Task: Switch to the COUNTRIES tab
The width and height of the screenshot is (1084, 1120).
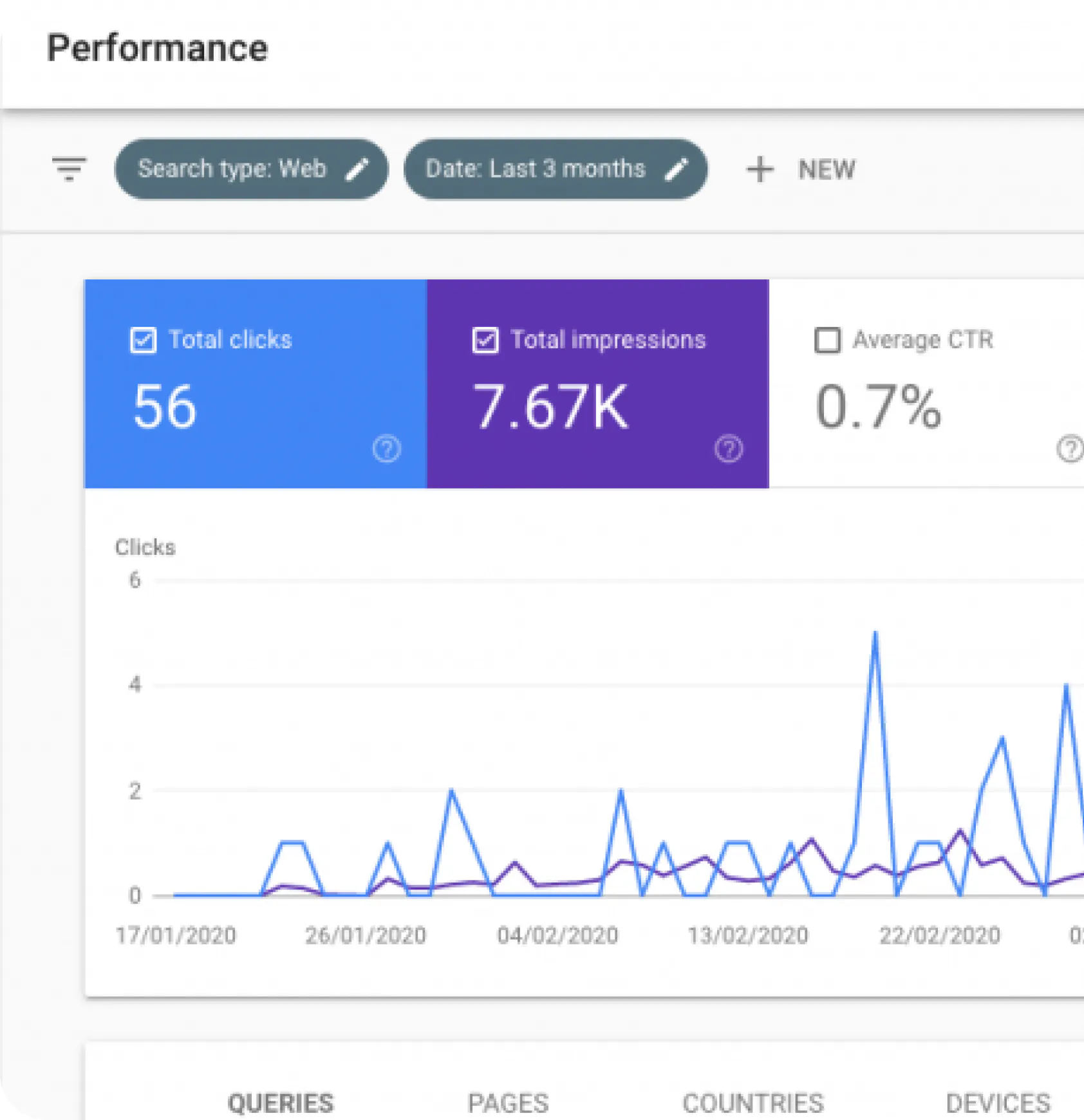Action: 753,1103
